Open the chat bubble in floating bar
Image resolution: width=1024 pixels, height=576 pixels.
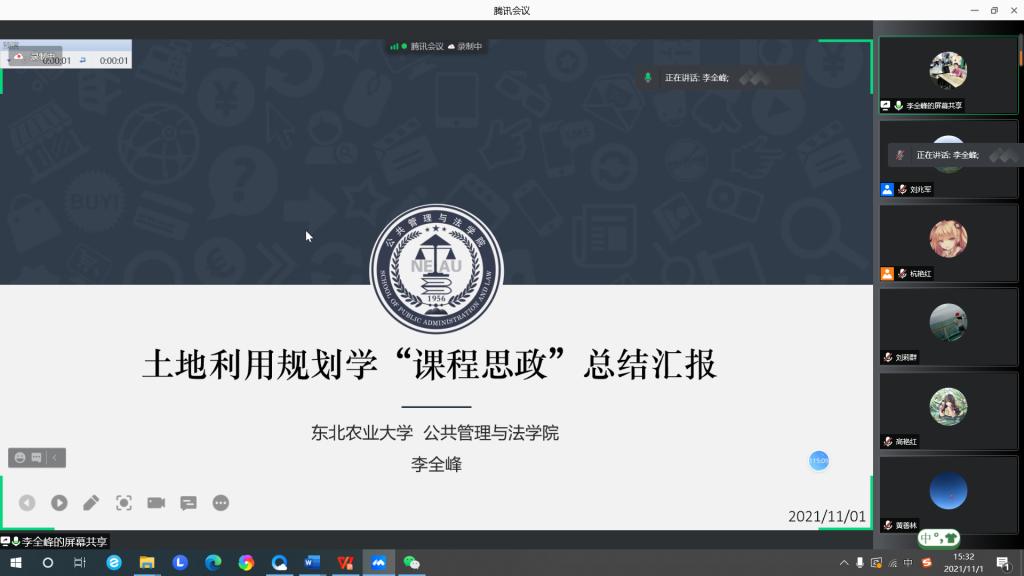36,458
